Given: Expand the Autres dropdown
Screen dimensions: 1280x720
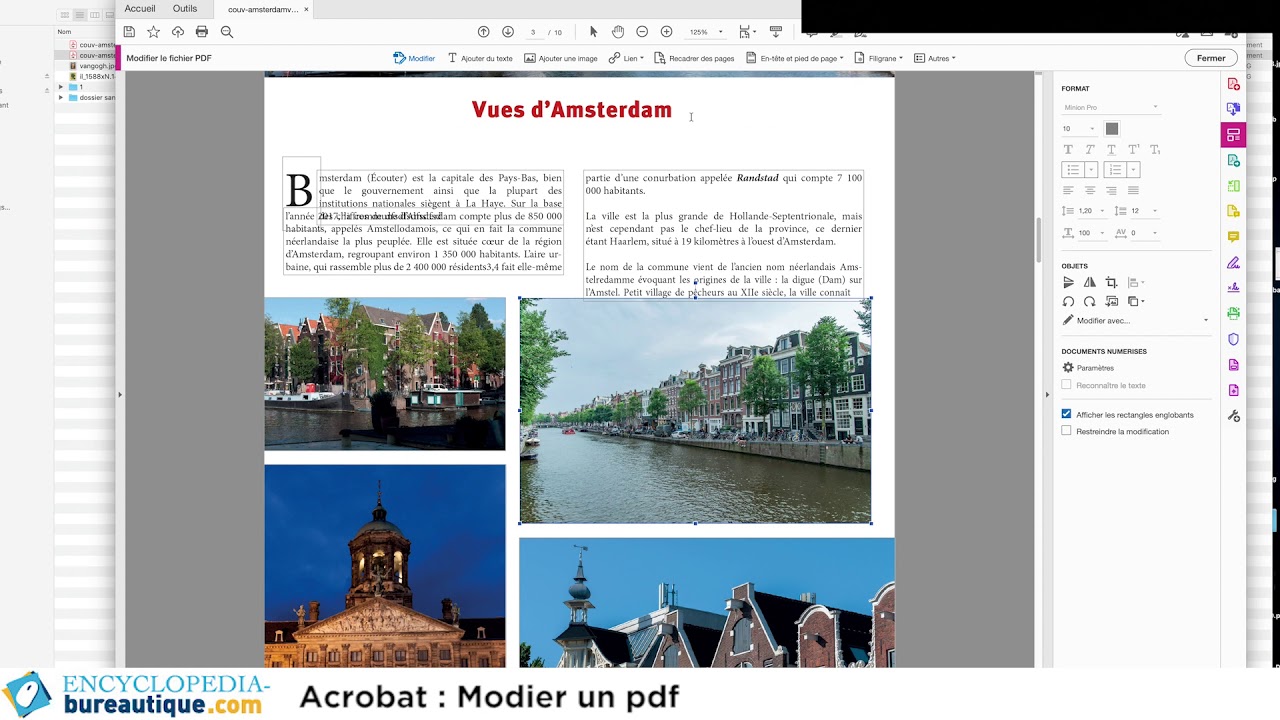Looking at the screenshot, I should (x=935, y=58).
